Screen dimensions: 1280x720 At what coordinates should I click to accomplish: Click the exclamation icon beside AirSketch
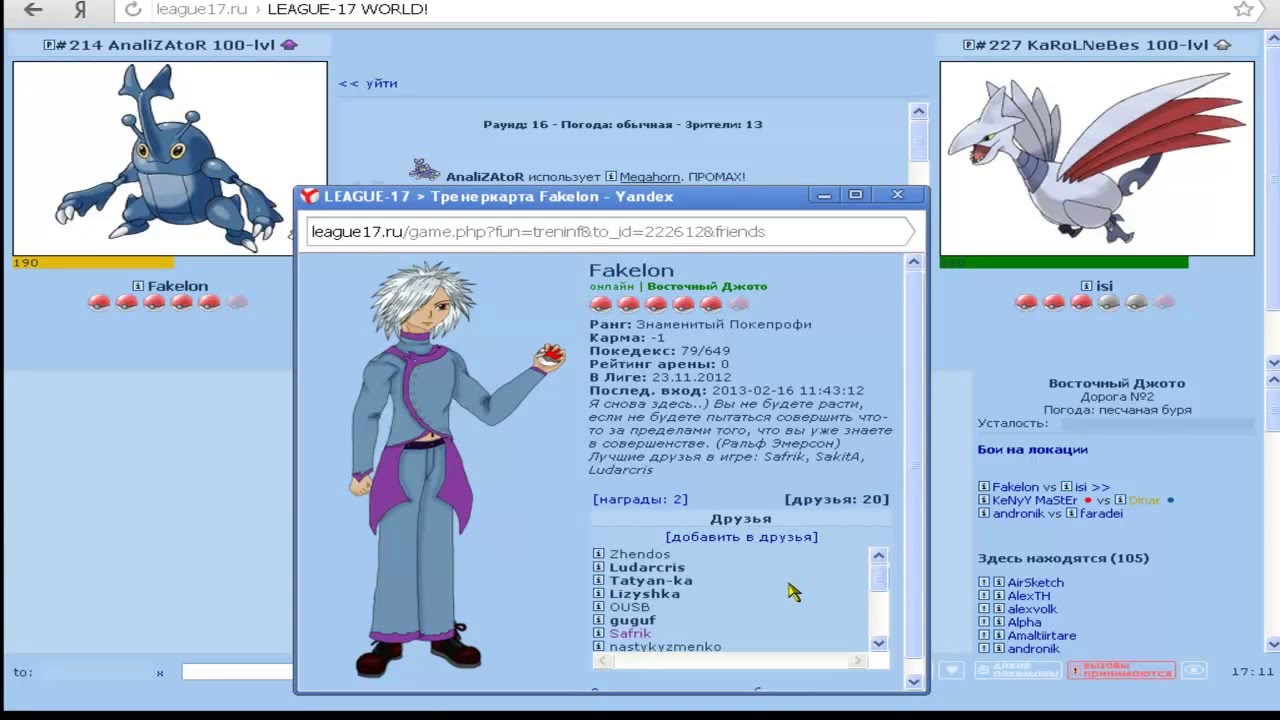pos(983,583)
